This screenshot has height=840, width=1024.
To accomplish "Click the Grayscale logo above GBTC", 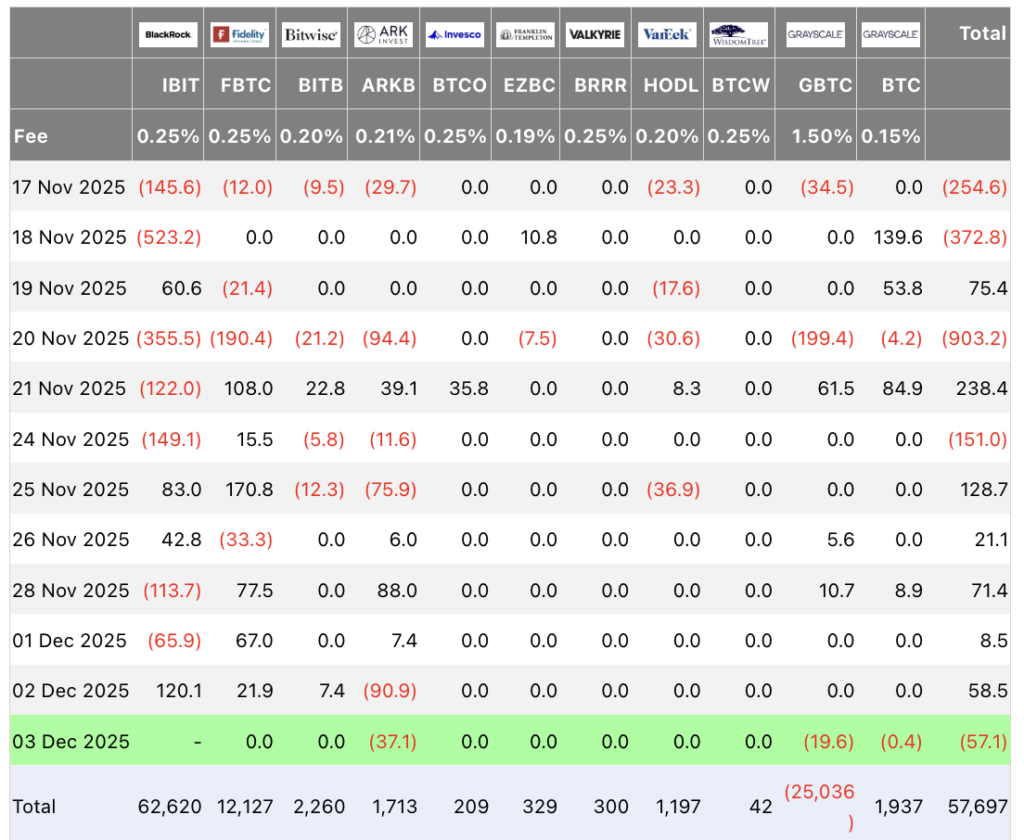I will (x=814, y=35).
